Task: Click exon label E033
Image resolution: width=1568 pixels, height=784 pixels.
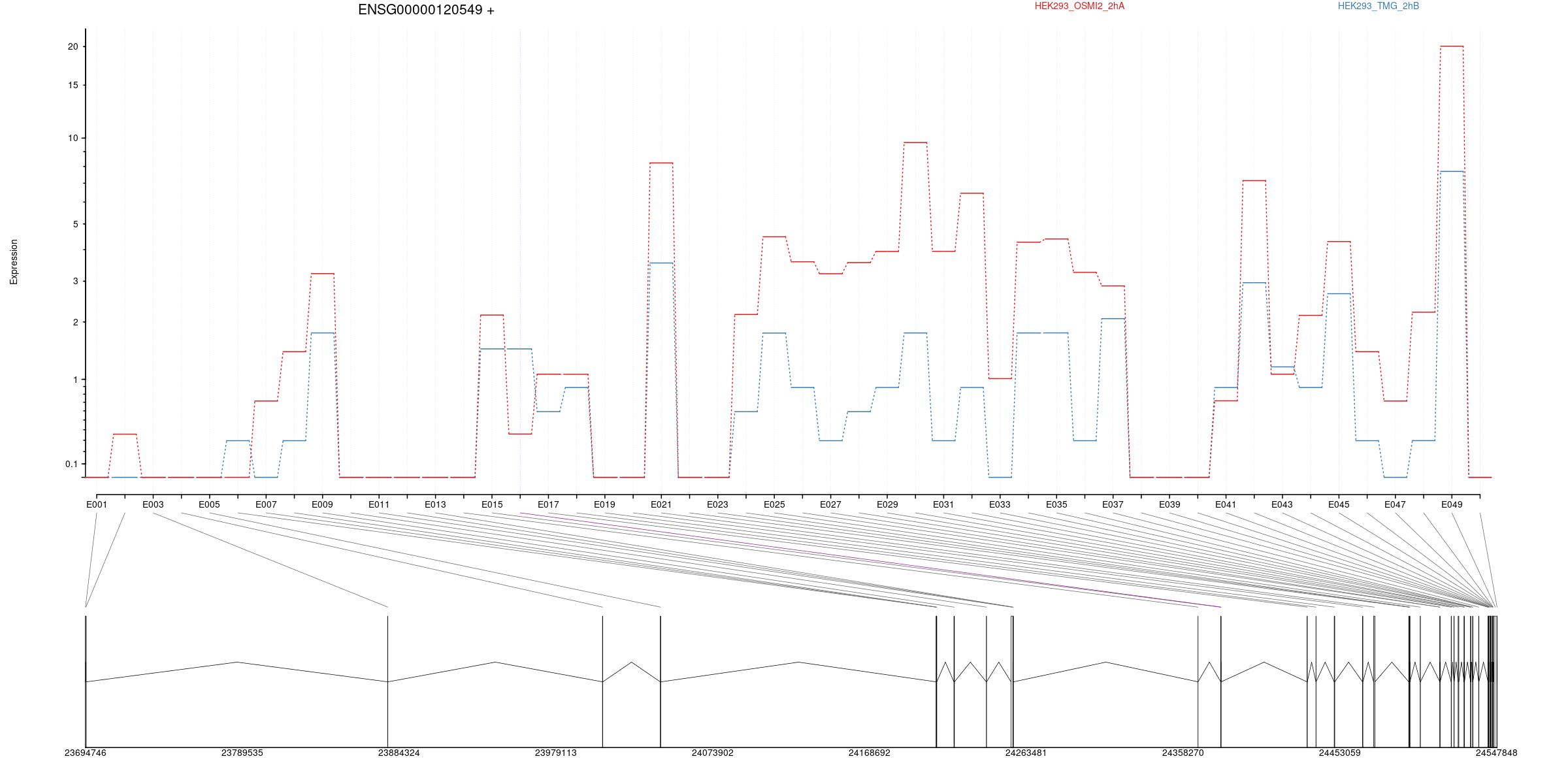Action: 1000,504
